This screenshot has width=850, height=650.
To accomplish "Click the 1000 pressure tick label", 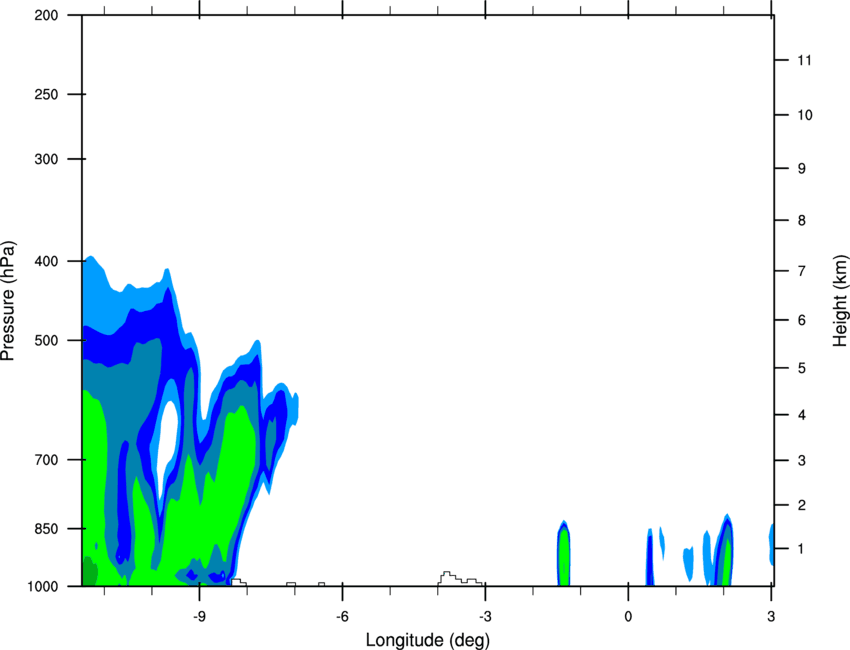I will [43, 587].
